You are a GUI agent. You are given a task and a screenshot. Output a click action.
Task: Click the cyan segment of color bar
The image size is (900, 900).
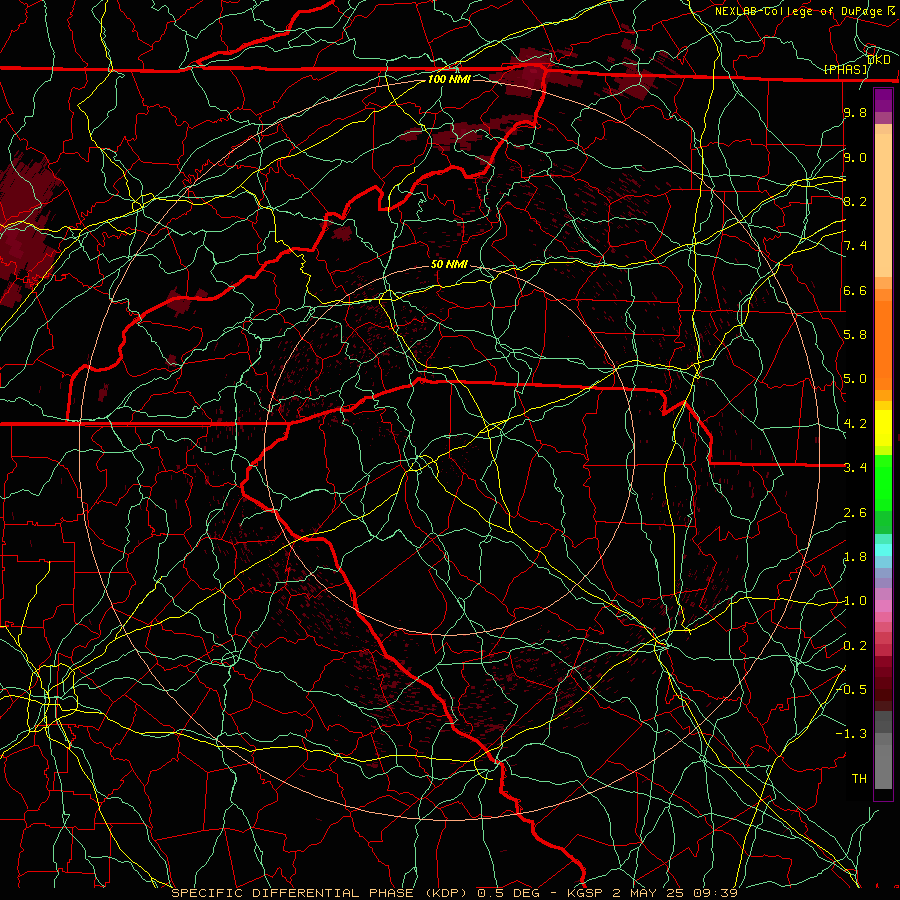tap(883, 550)
